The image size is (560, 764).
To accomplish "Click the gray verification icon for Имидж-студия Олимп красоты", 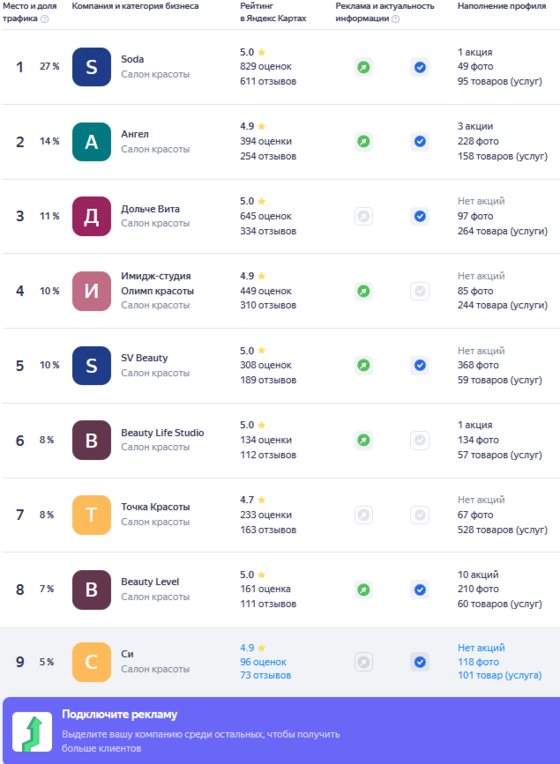I will 420,291.
